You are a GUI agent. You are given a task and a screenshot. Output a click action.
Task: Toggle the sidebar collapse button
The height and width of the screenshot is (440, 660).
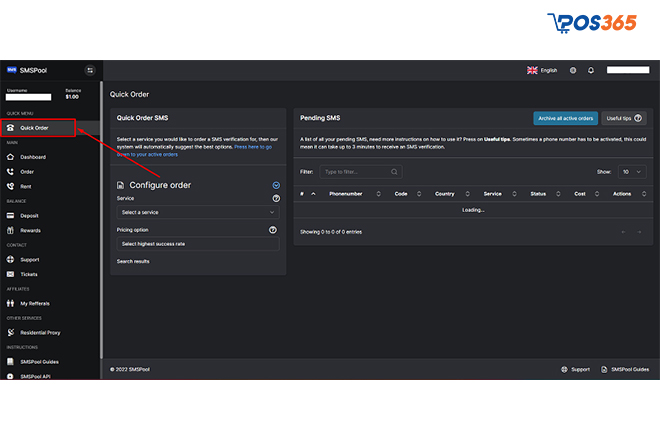(89, 70)
